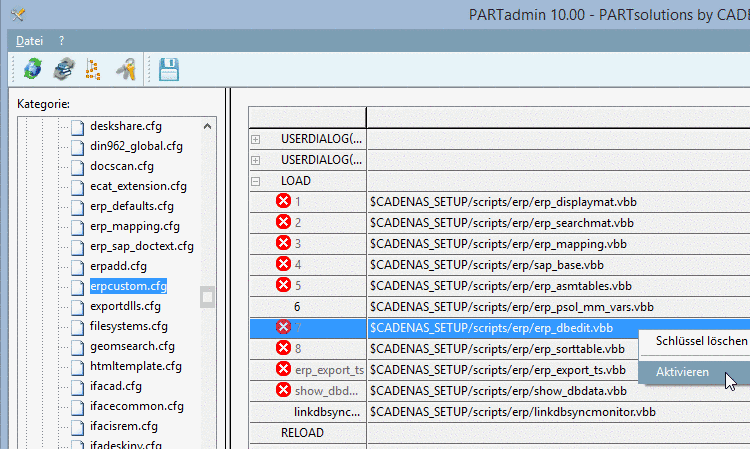Open the Datei menu
The height and width of the screenshot is (449, 750).
[x=30, y=41]
